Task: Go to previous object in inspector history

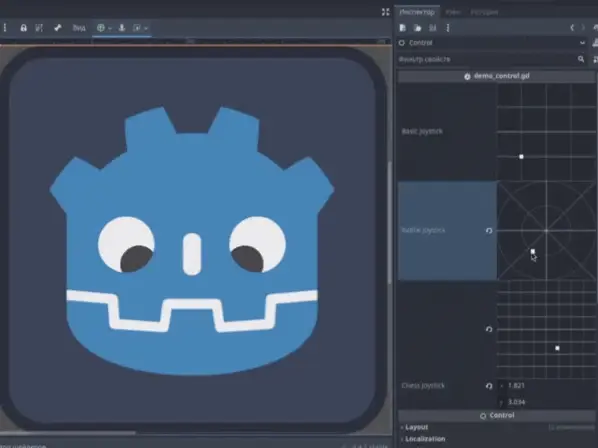Action: [x=572, y=27]
